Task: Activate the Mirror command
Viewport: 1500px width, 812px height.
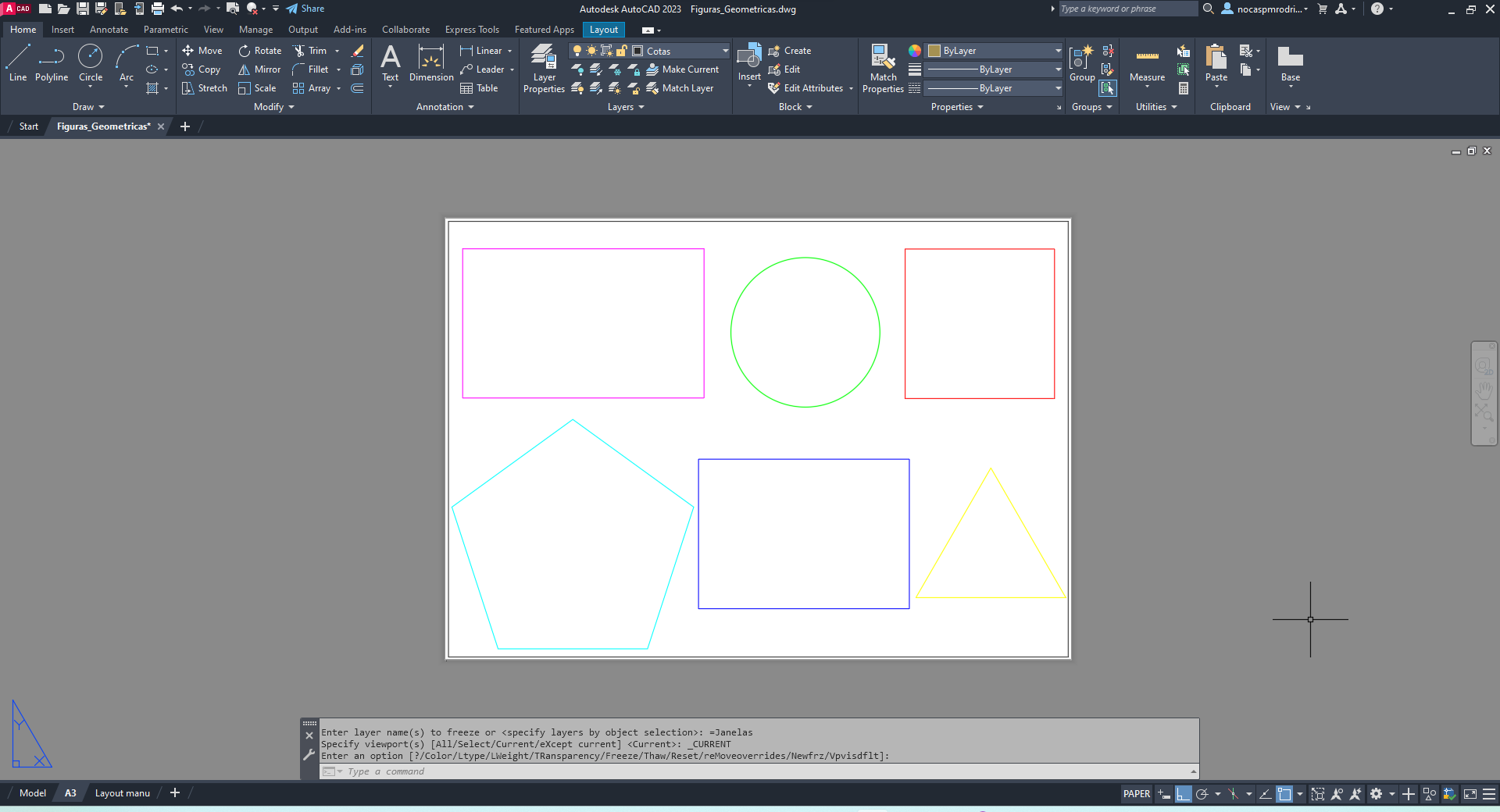Action: click(260, 69)
